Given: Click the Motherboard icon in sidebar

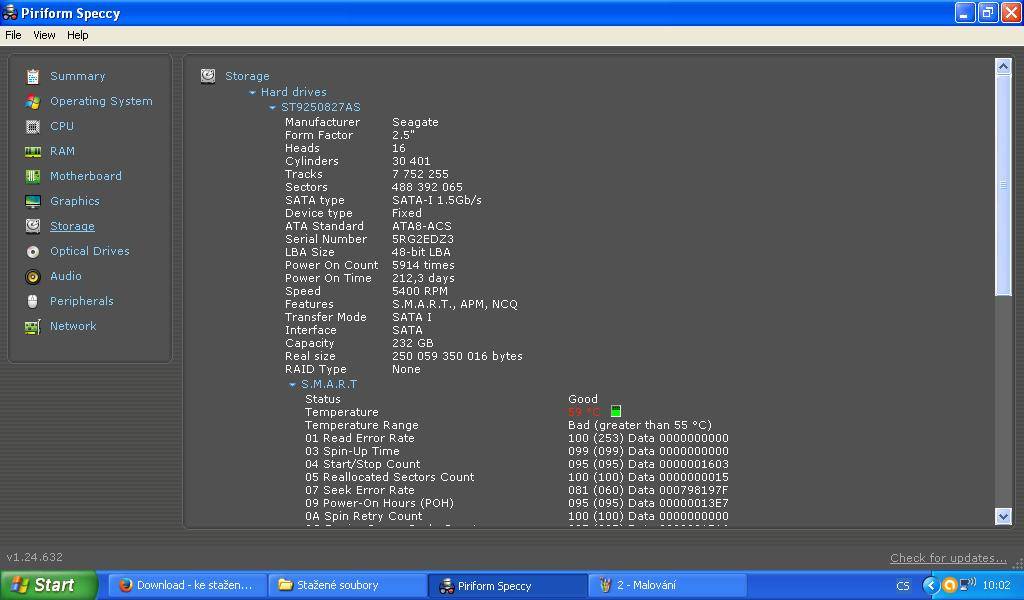Looking at the screenshot, I should [33, 176].
